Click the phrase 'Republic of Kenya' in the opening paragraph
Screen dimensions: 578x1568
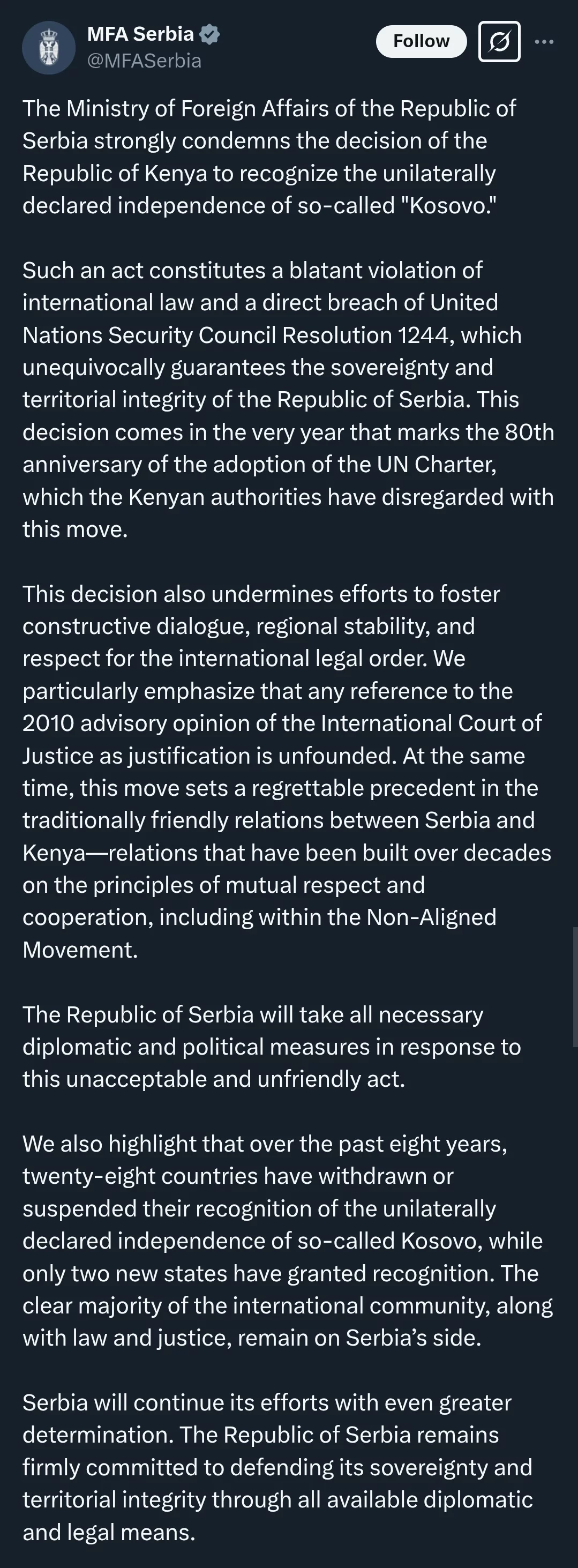[x=115, y=174]
